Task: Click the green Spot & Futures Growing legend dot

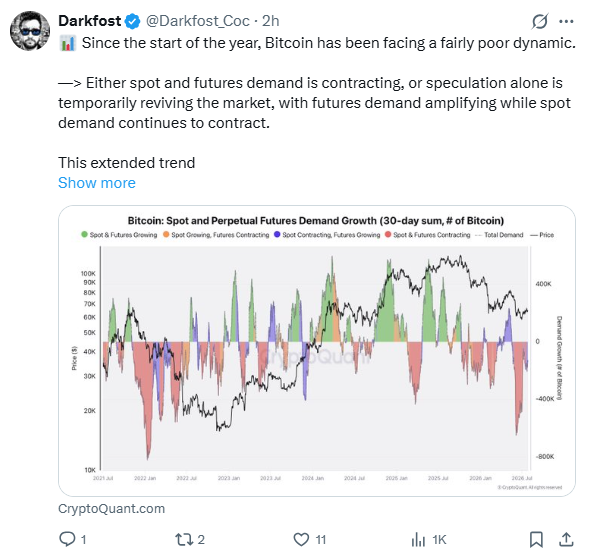Action: coord(85,234)
